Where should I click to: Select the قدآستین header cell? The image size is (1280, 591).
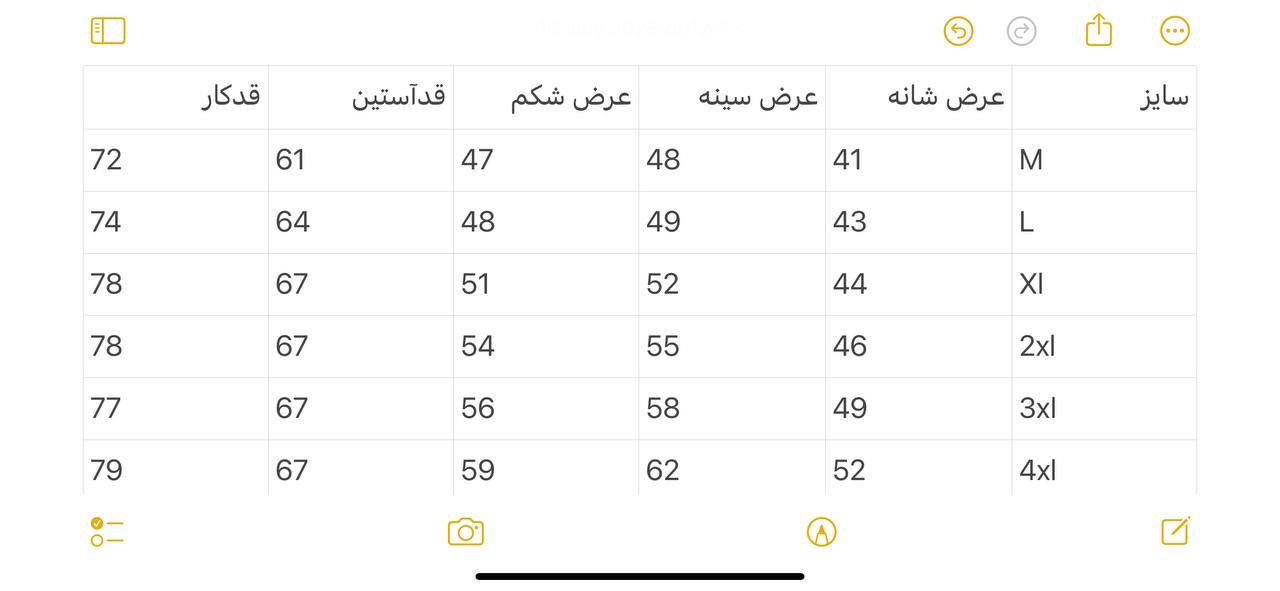pyautogui.click(x=361, y=97)
